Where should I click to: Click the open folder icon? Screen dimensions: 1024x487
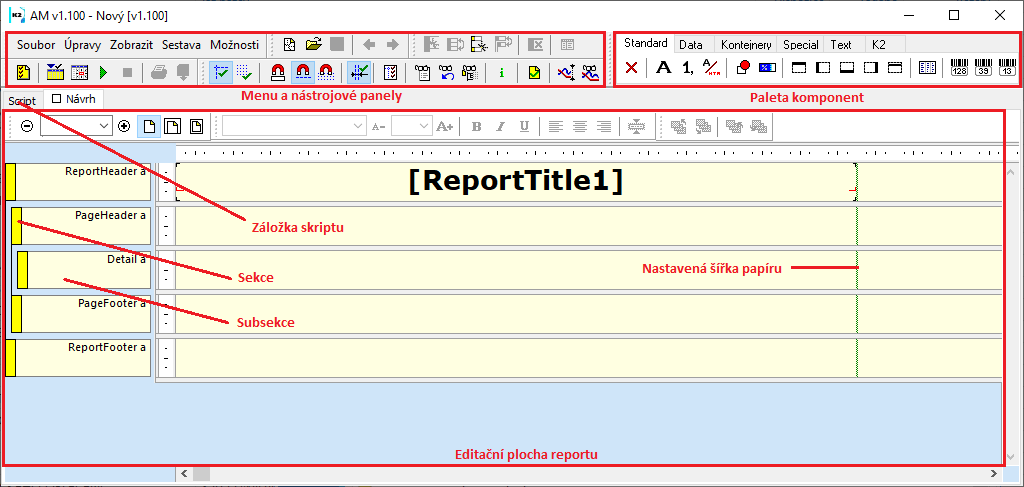[314, 44]
